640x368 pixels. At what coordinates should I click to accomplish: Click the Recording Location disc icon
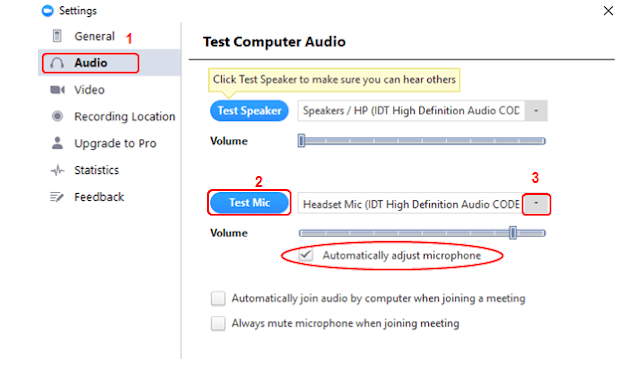(58, 116)
